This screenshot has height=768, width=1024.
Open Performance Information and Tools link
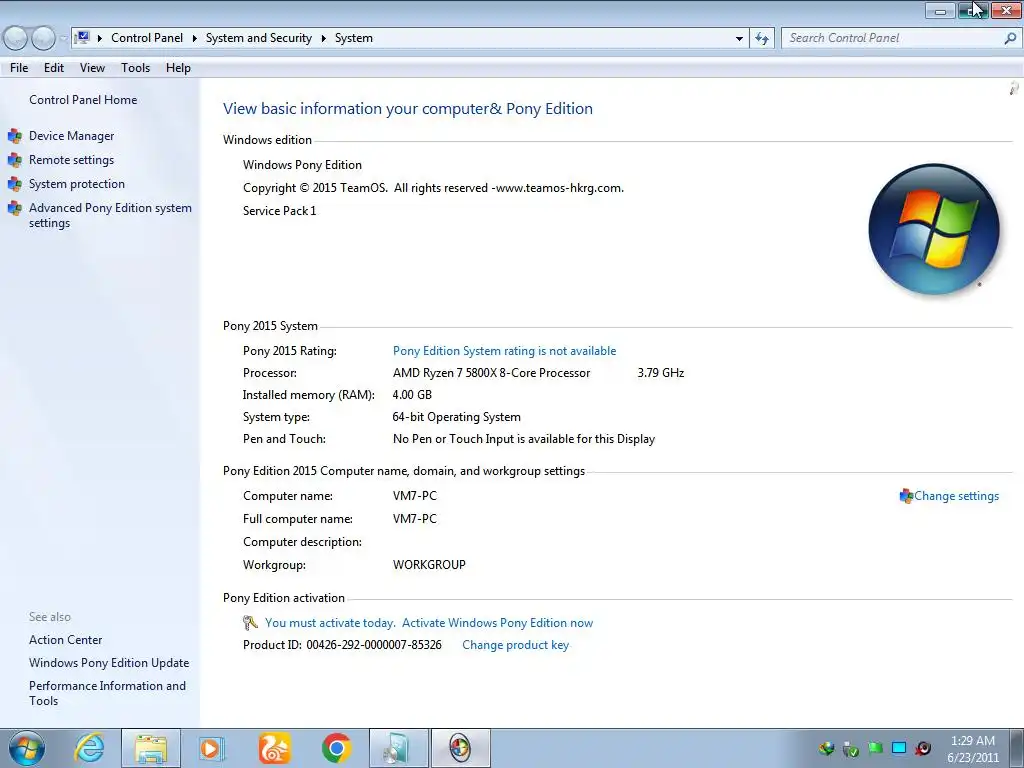pyautogui.click(x=107, y=694)
